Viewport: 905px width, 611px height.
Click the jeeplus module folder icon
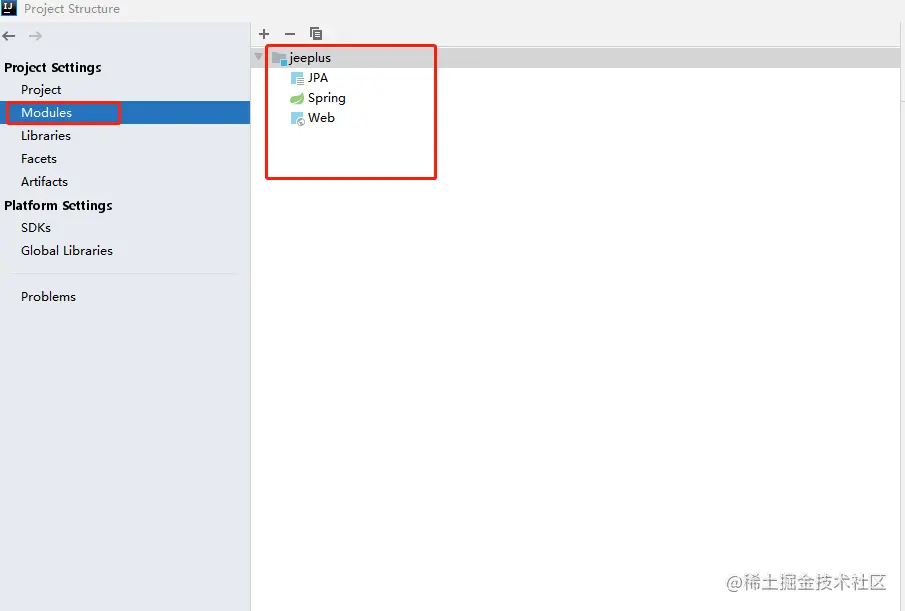click(279, 58)
